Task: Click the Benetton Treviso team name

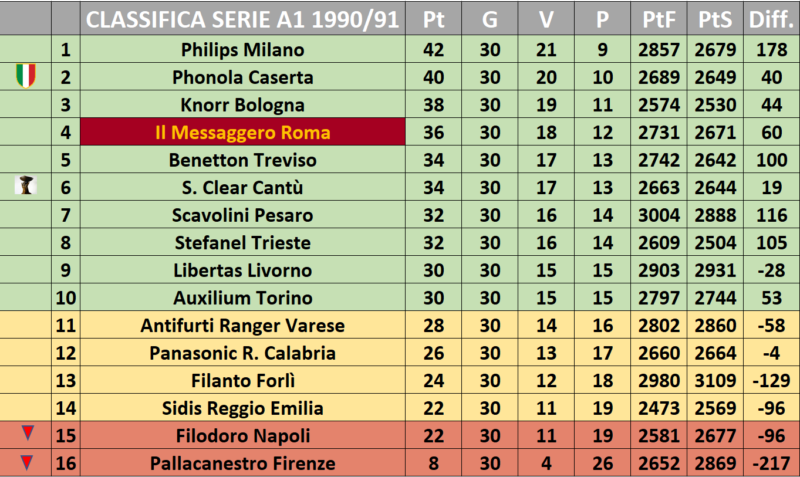Action: 243,160
